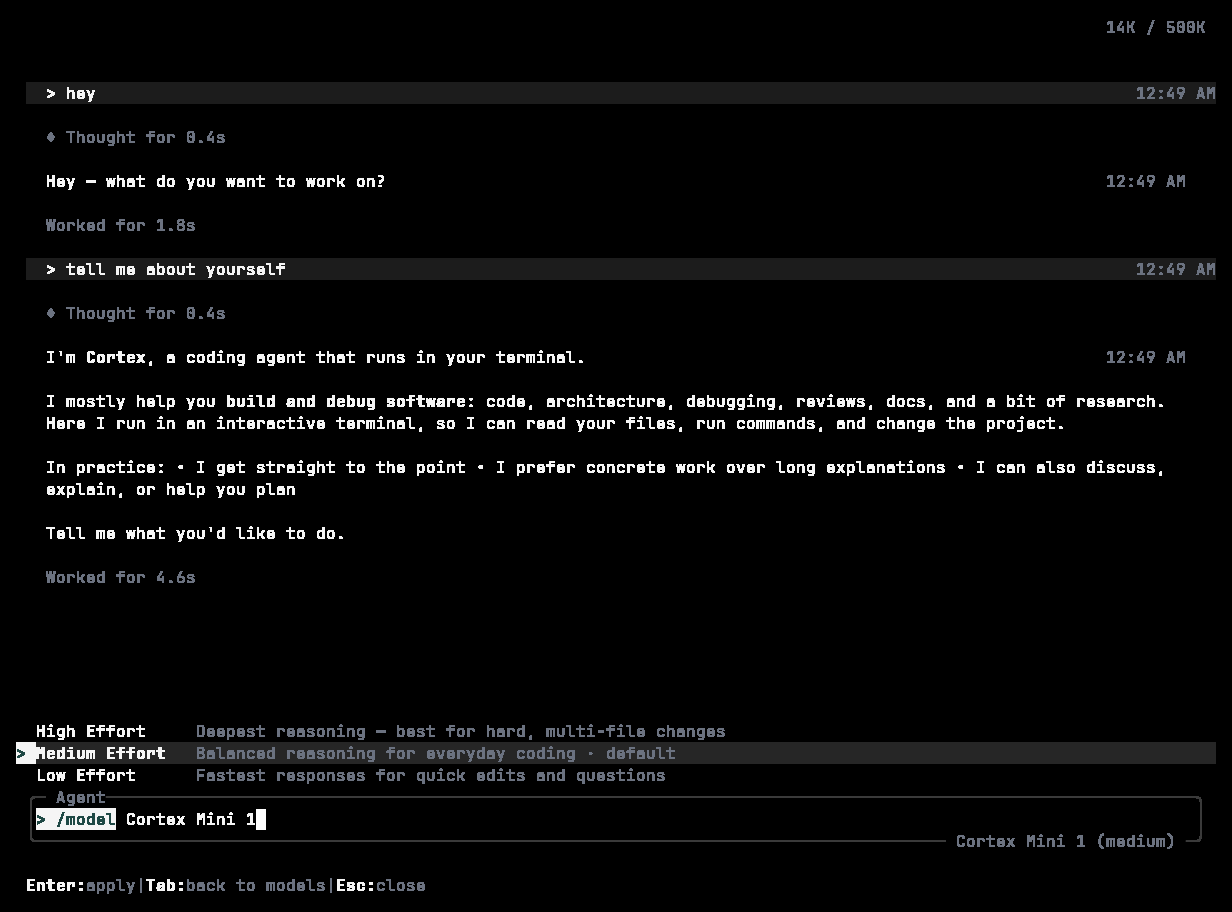The width and height of the screenshot is (1232, 912).
Task: Click the 'In practice:' paragraph
Action: 606,478
